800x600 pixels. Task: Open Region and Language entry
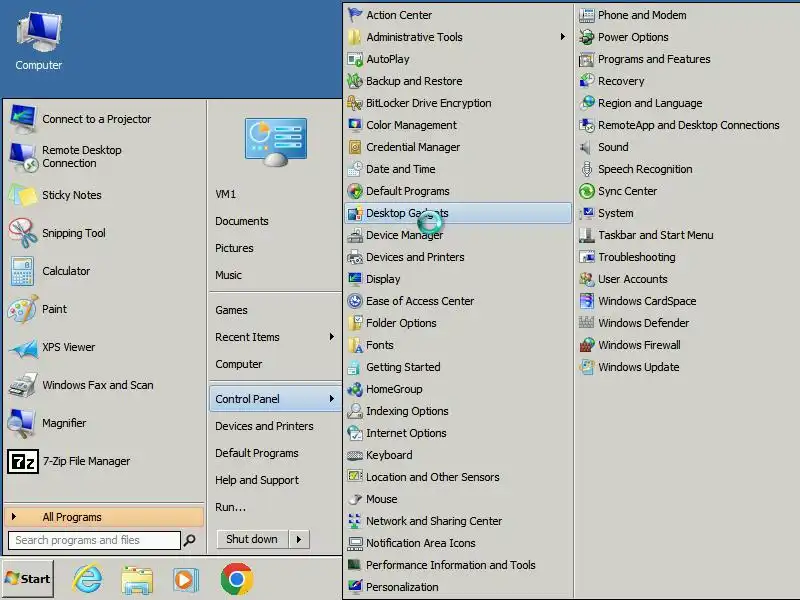[650, 103]
